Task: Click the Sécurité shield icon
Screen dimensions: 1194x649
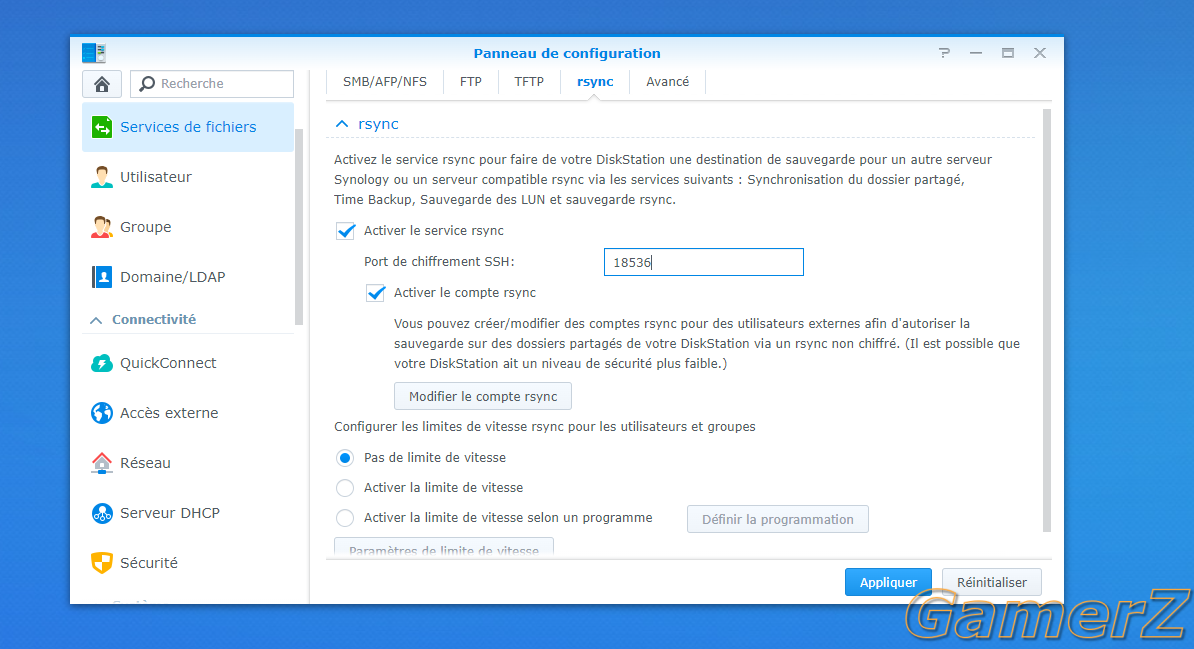Action: (101, 563)
